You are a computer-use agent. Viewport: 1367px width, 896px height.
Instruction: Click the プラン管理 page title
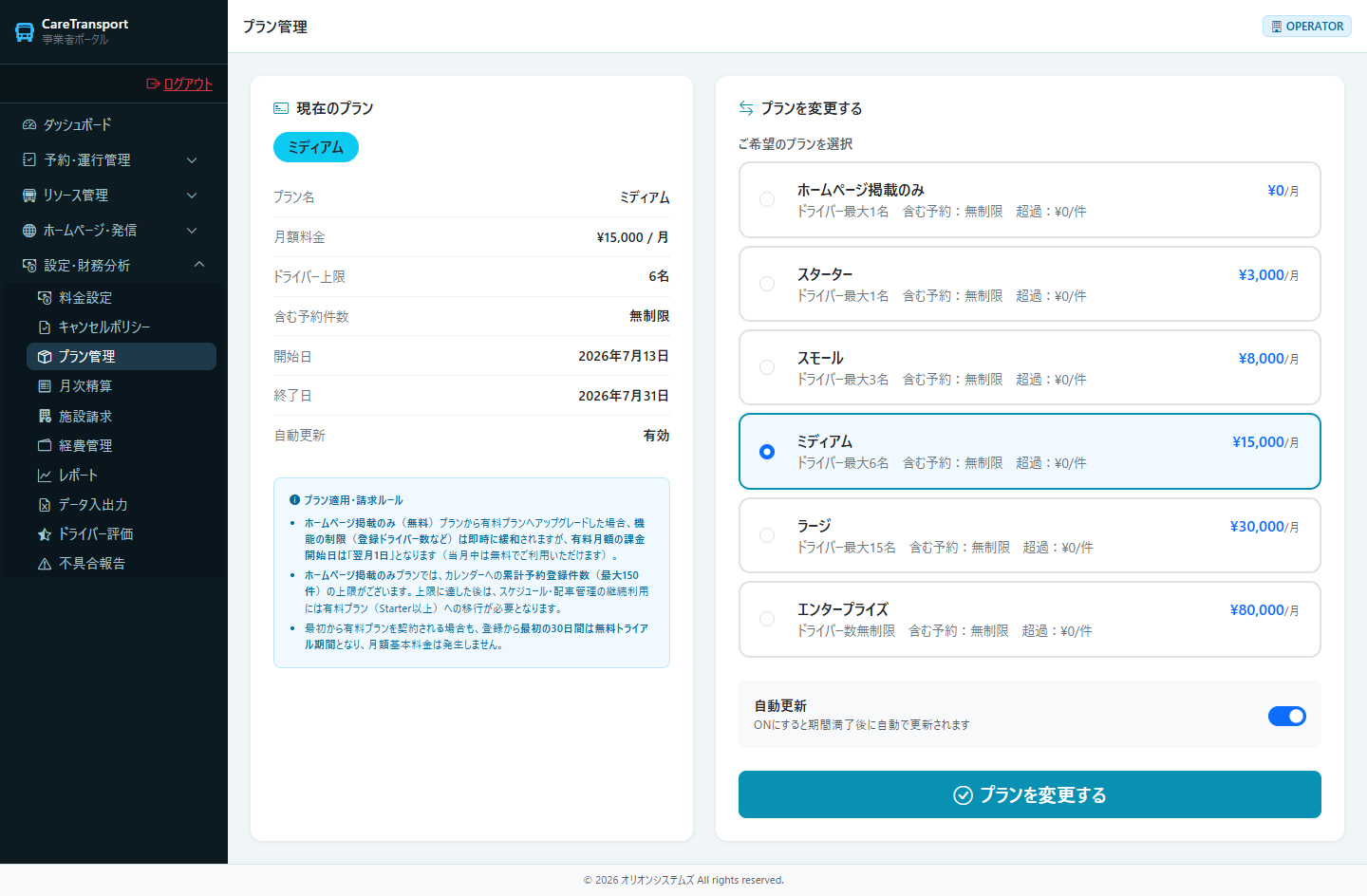[x=275, y=27]
